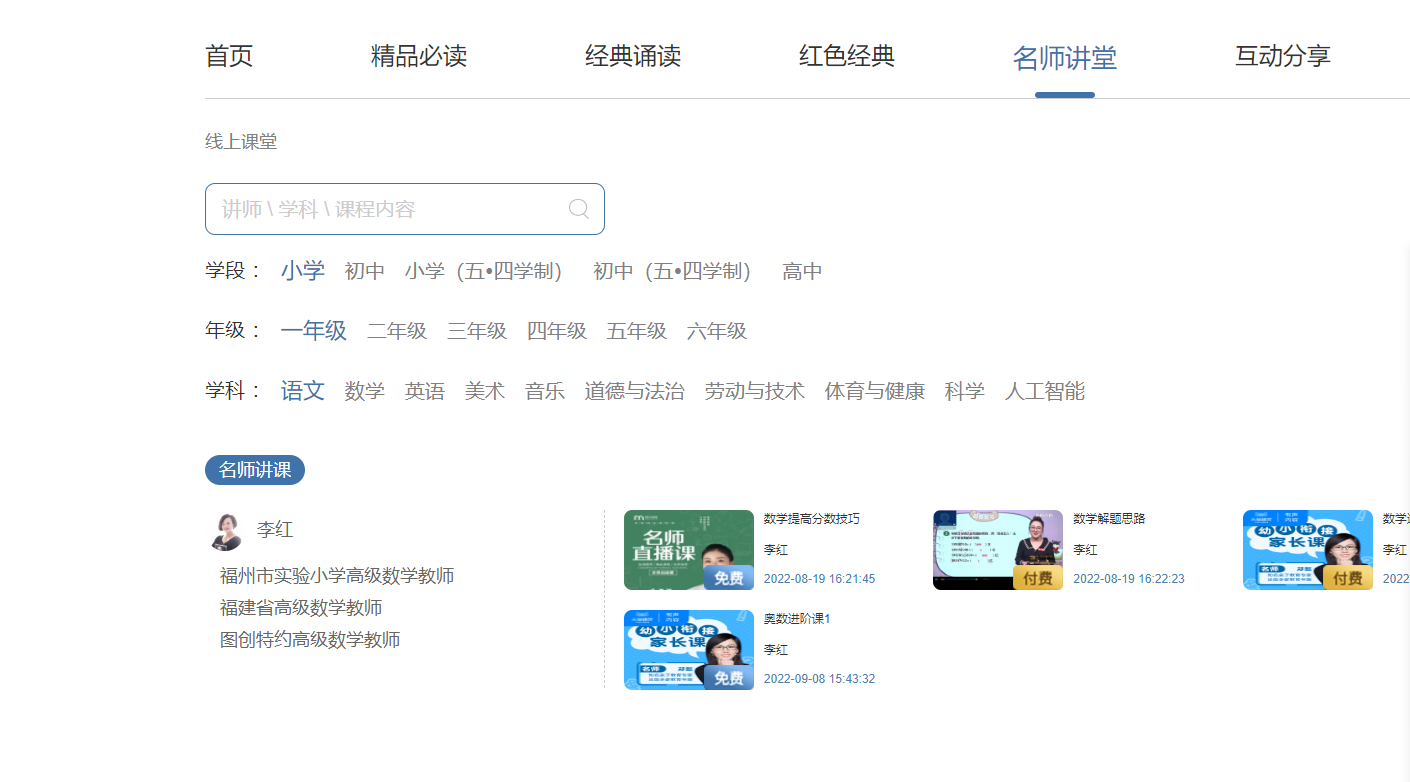Viewport: 1410px width, 782px height.
Task: Click 图创特约高级数学教师 description line
Action: click(310, 640)
